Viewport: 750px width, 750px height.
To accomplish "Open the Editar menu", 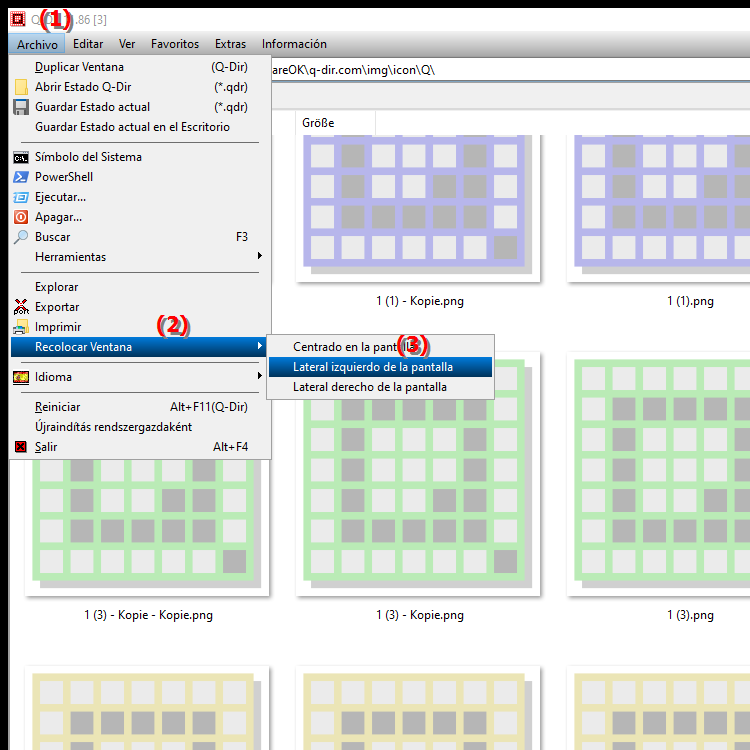I will point(88,44).
